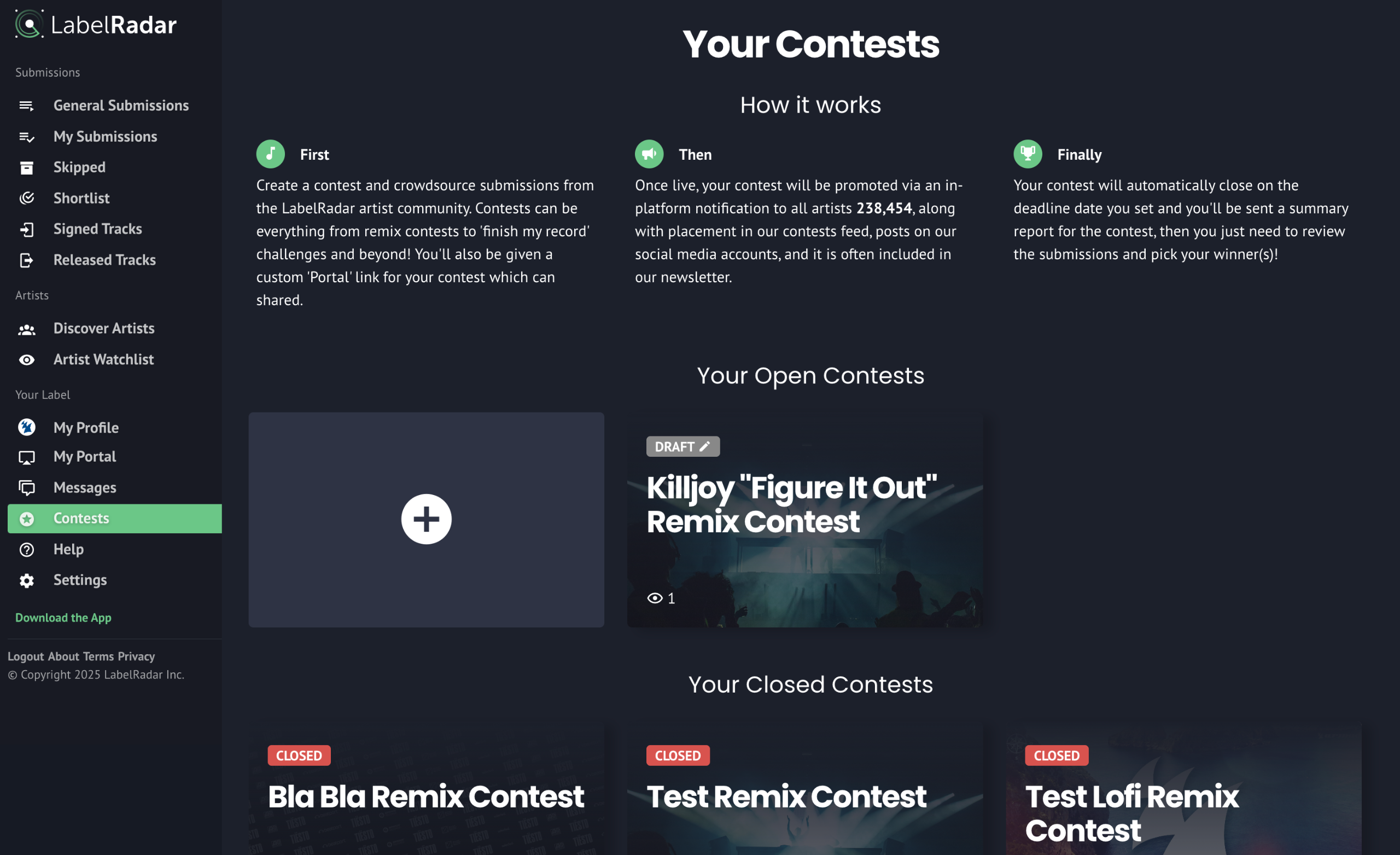Open the Privacy footer link
This screenshot has height=855, width=1400.
pos(136,656)
